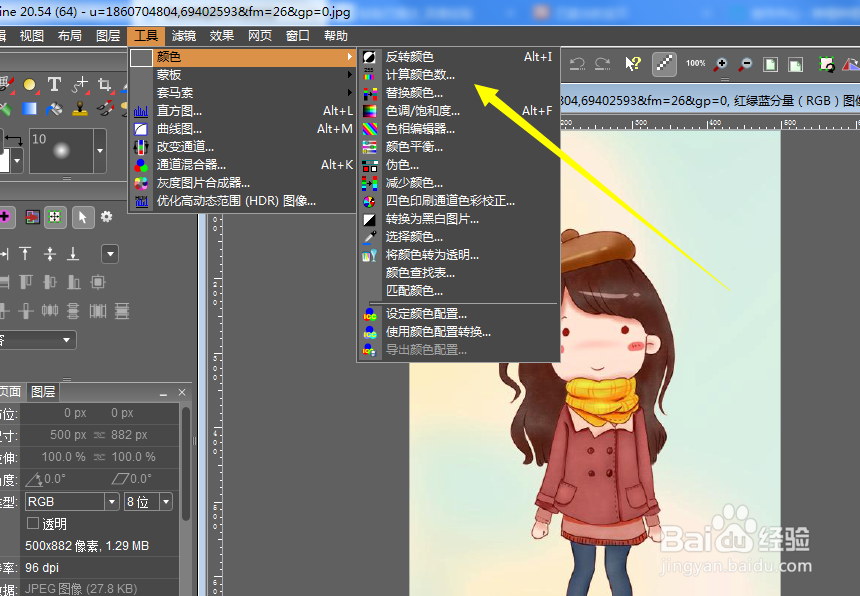Select the paint bucket fill tool
860x596 pixels.
(x=54, y=109)
